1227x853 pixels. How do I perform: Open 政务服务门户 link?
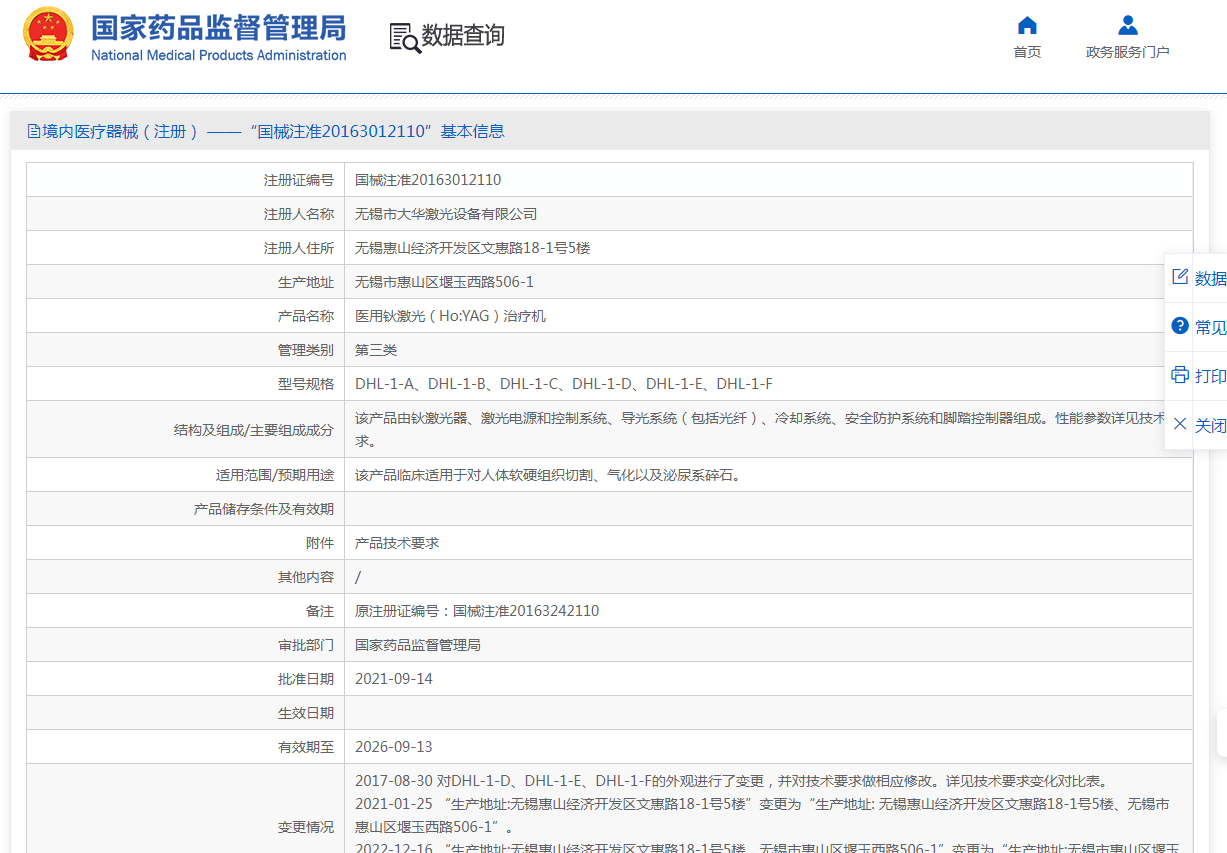[1127, 52]
